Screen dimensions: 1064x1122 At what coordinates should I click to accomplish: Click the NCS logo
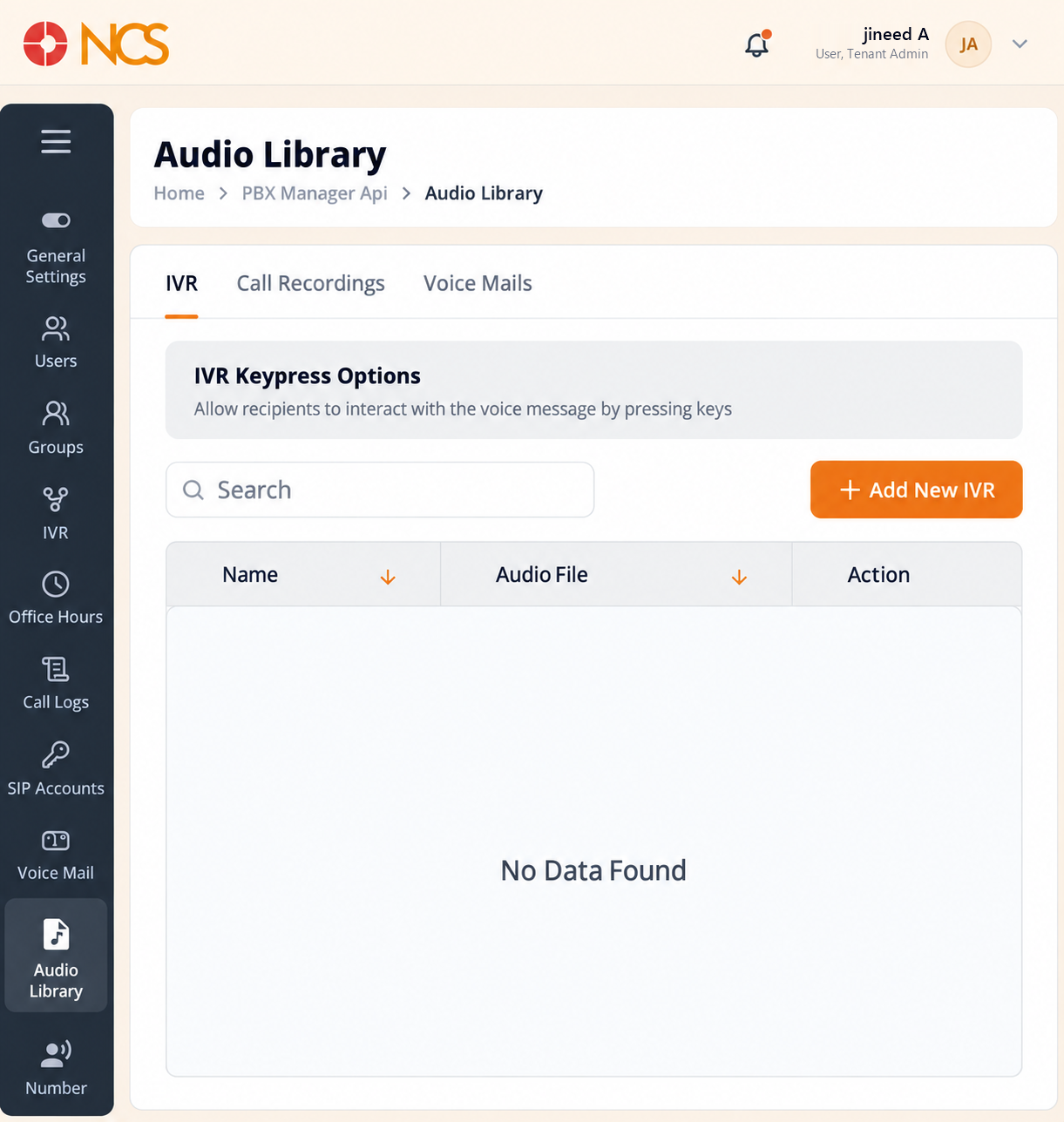point(96,44)
